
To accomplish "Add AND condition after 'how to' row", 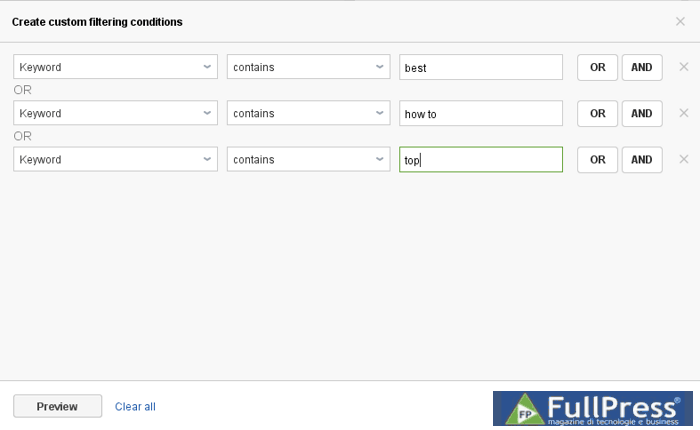I will pos(642,113).
